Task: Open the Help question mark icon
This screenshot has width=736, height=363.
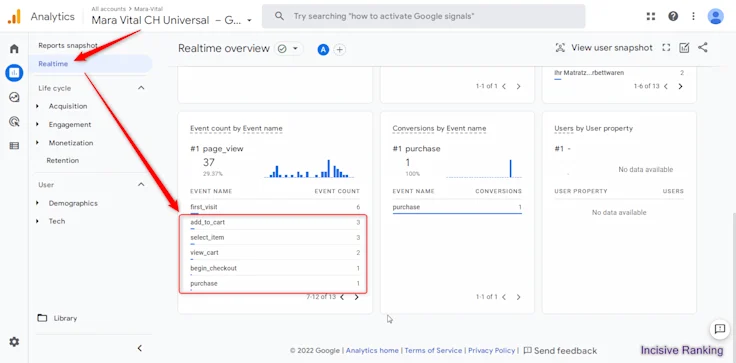Action: [x=673, y=16]
